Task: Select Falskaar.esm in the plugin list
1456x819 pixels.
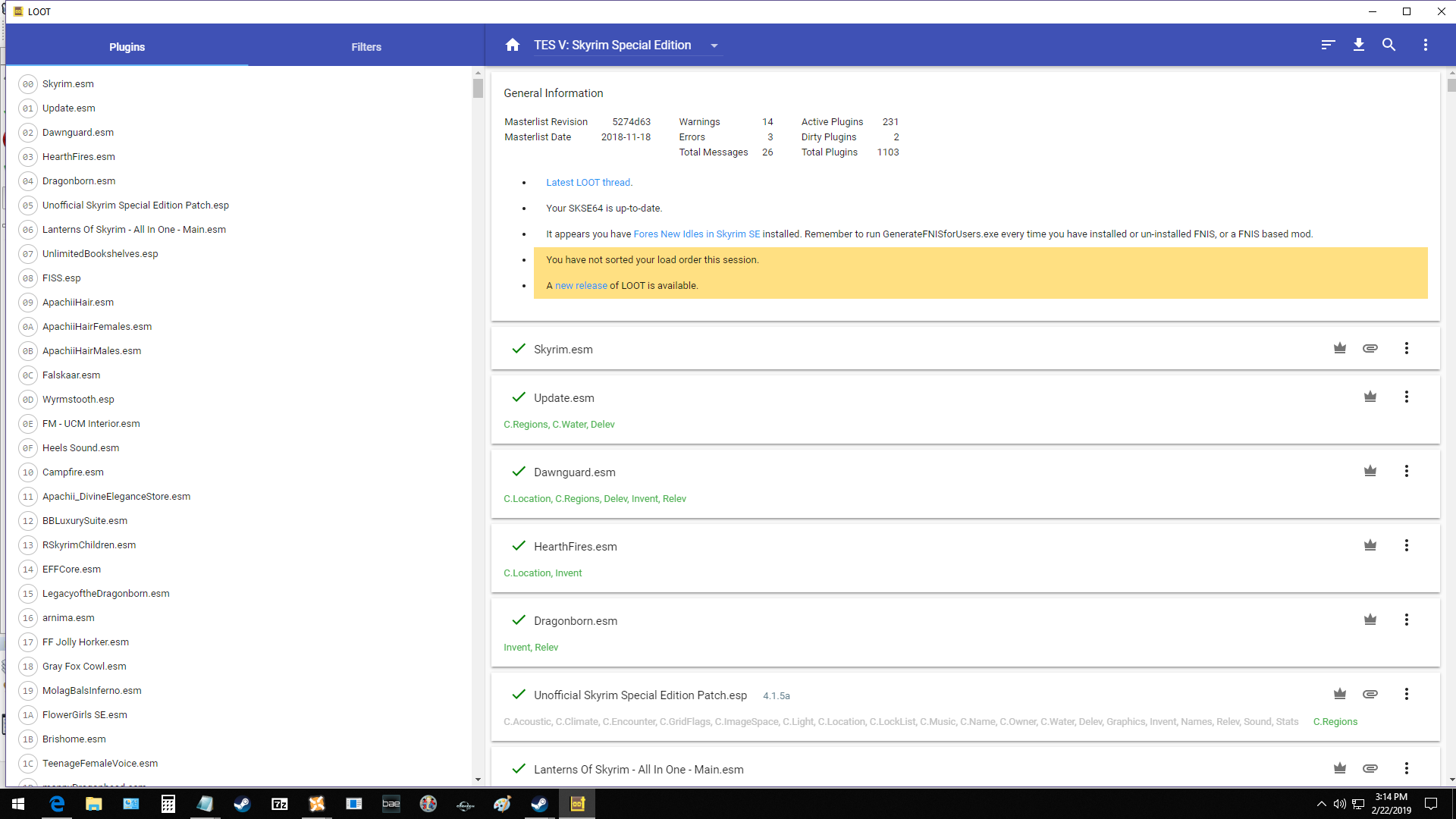Action: coord(71,375)
